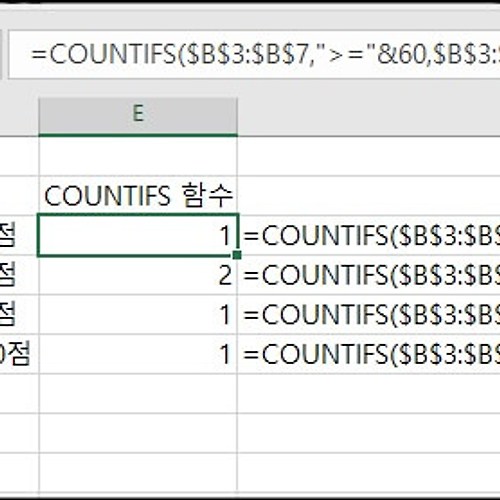The width and height of the screenshot is (500, 500).
Task: Select the 점 cell left of value 2
Action: pos(19,275)
